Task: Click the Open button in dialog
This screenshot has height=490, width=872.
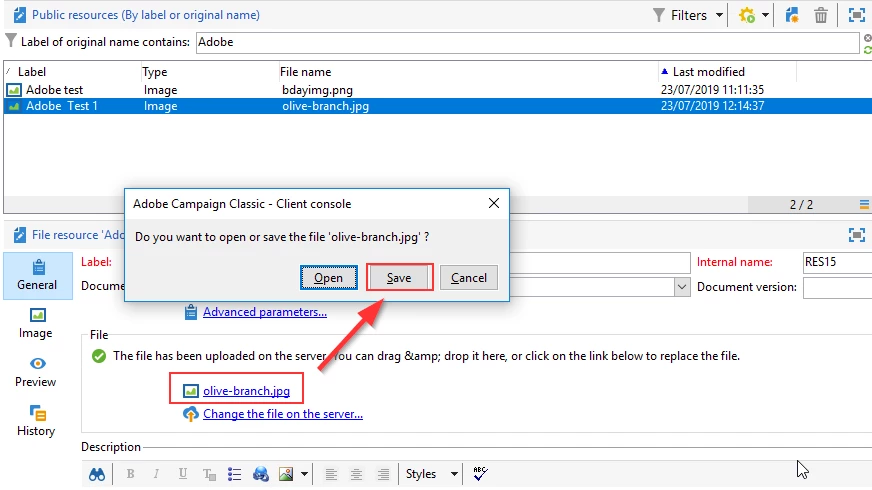Action: pyautogui.click(x=329, y=278)
